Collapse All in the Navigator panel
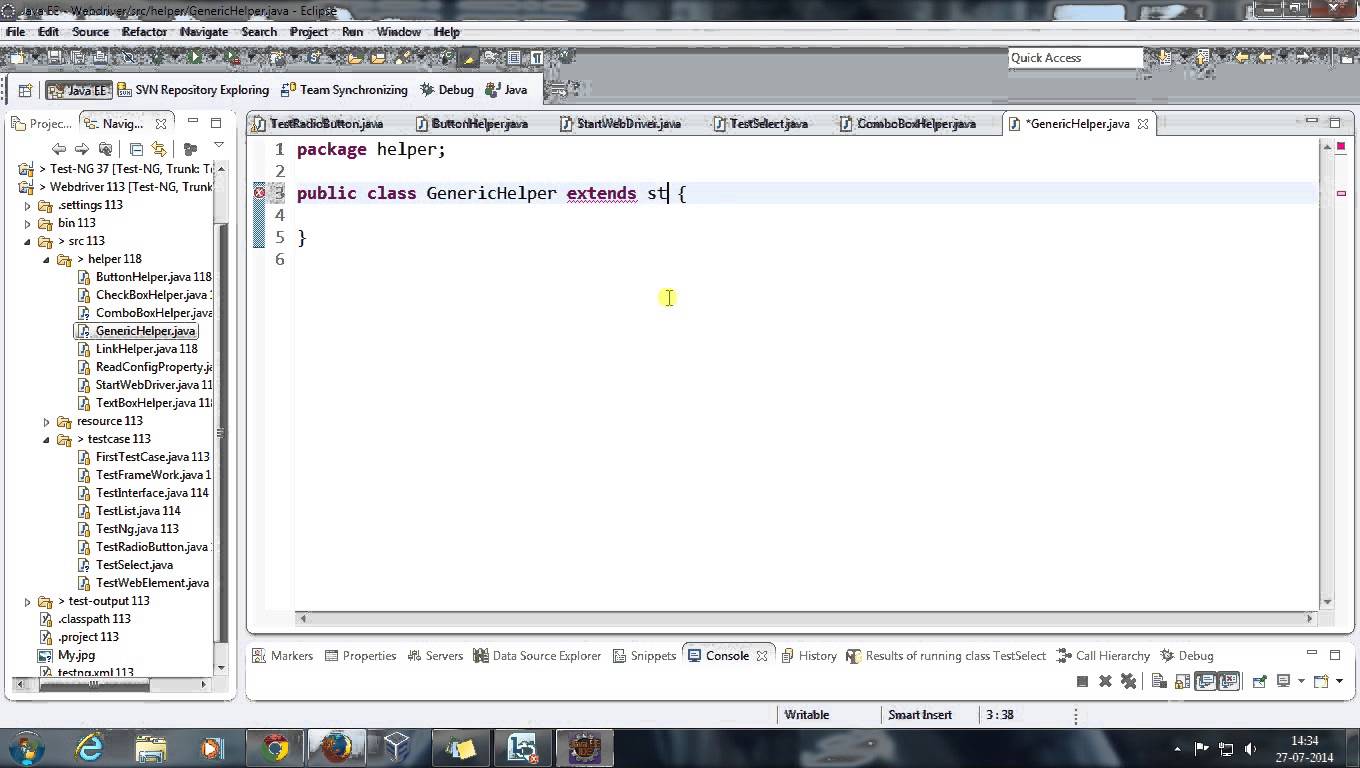Screen dimensions: 1360x768 coord(136,149)
